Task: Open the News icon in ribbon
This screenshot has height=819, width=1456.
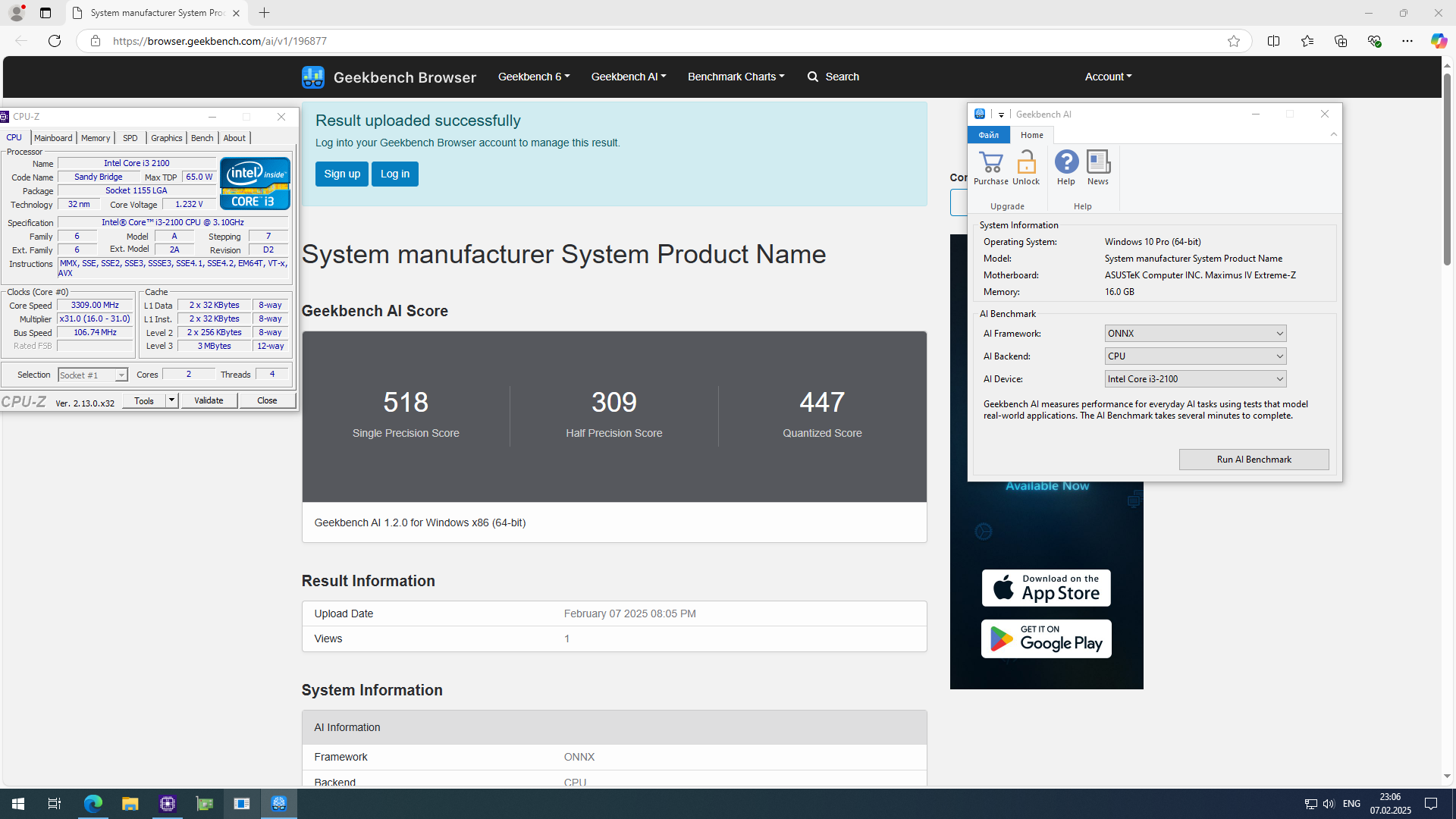Action: click(x=1098, y=168)
